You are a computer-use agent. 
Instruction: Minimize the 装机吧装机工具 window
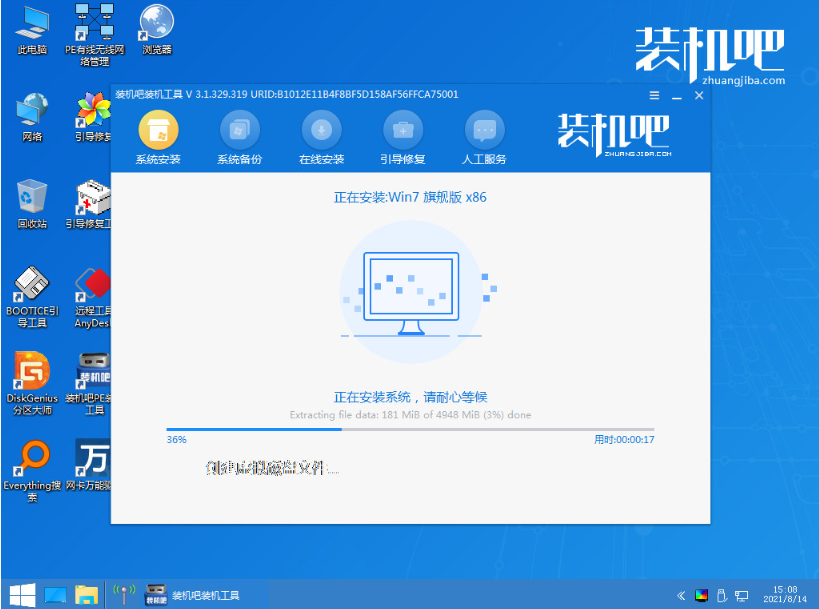(x=677, y=97)
